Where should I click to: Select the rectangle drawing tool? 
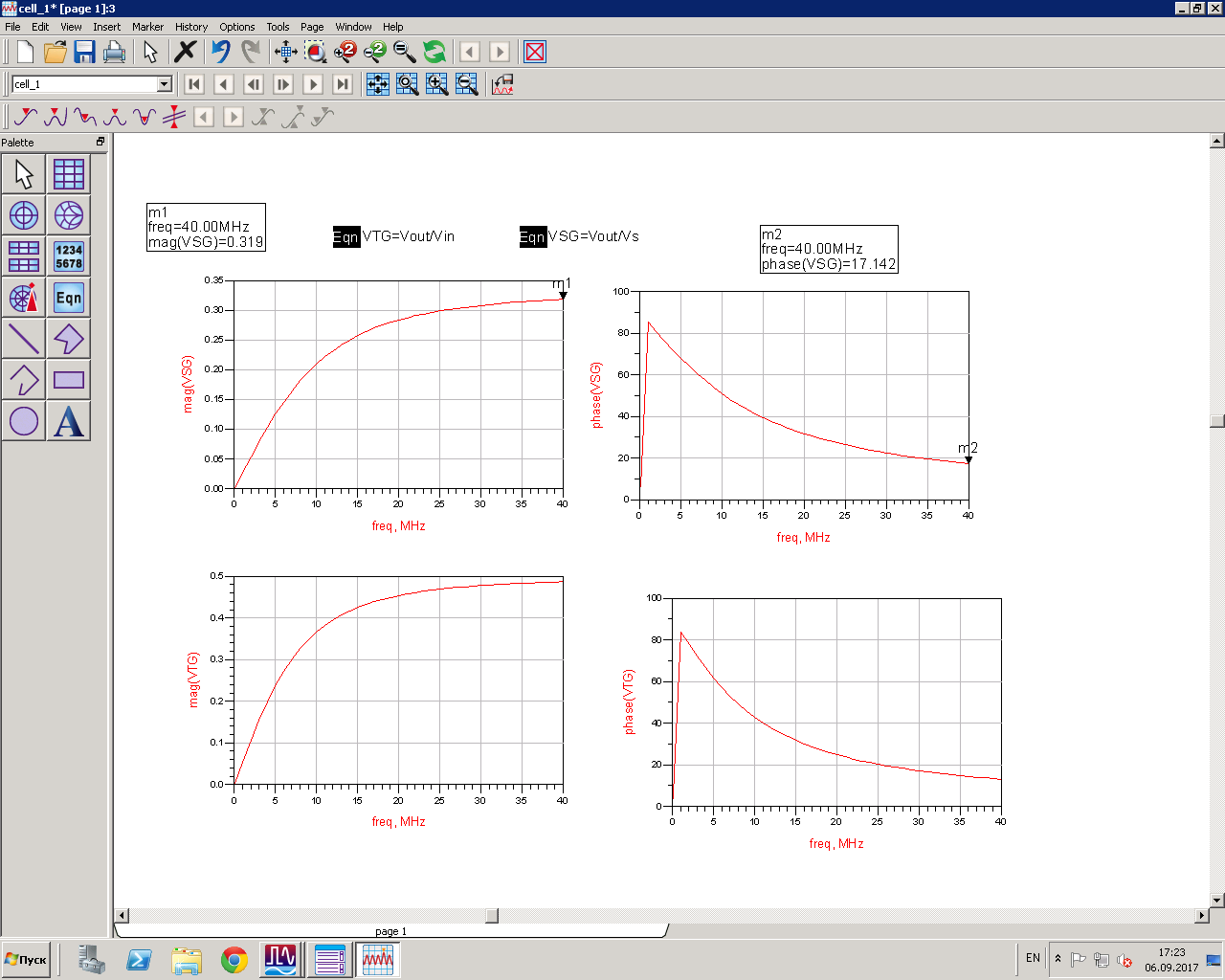[x=69, y=380]
